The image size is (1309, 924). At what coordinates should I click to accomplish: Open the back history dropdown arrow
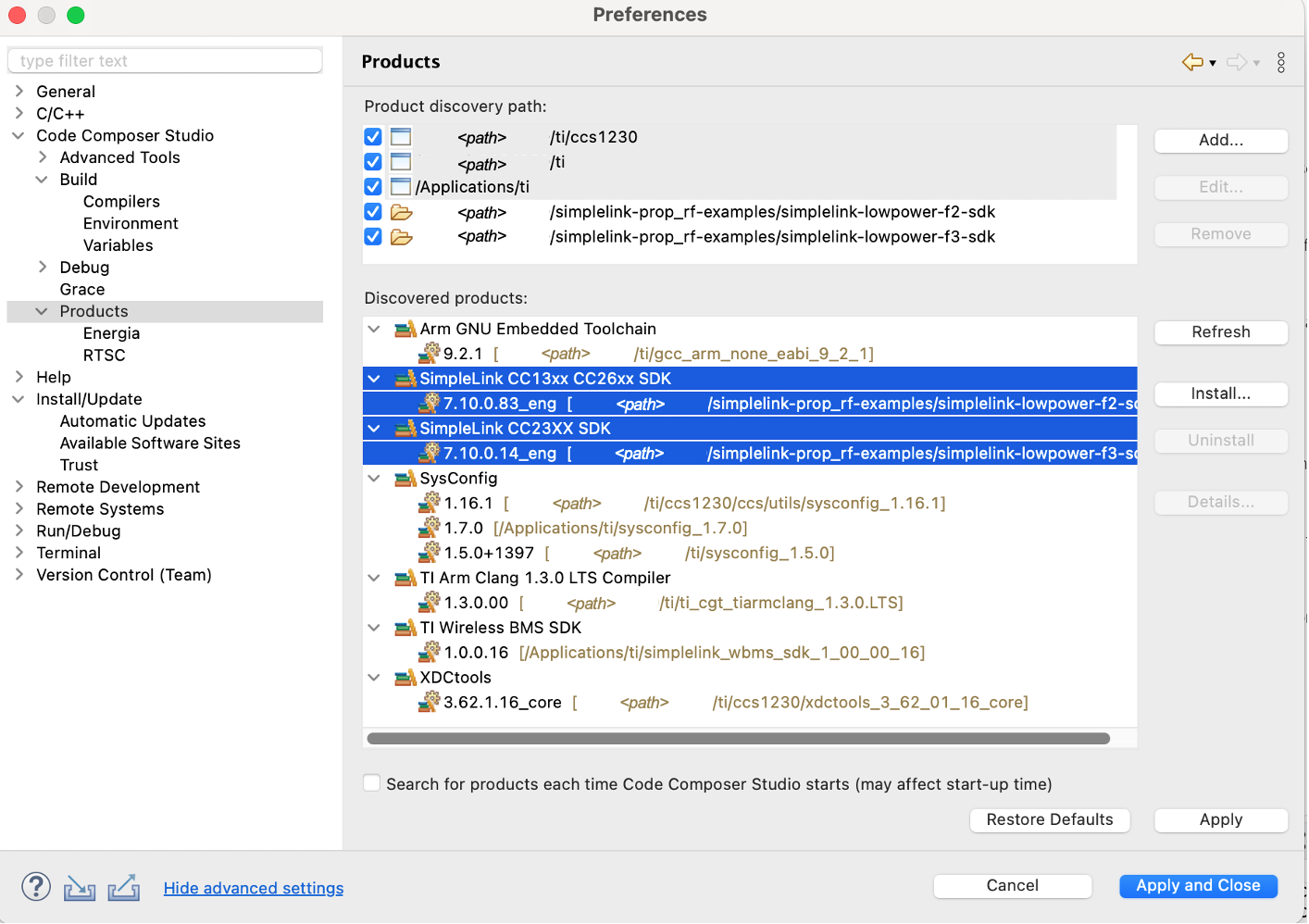1213,63
